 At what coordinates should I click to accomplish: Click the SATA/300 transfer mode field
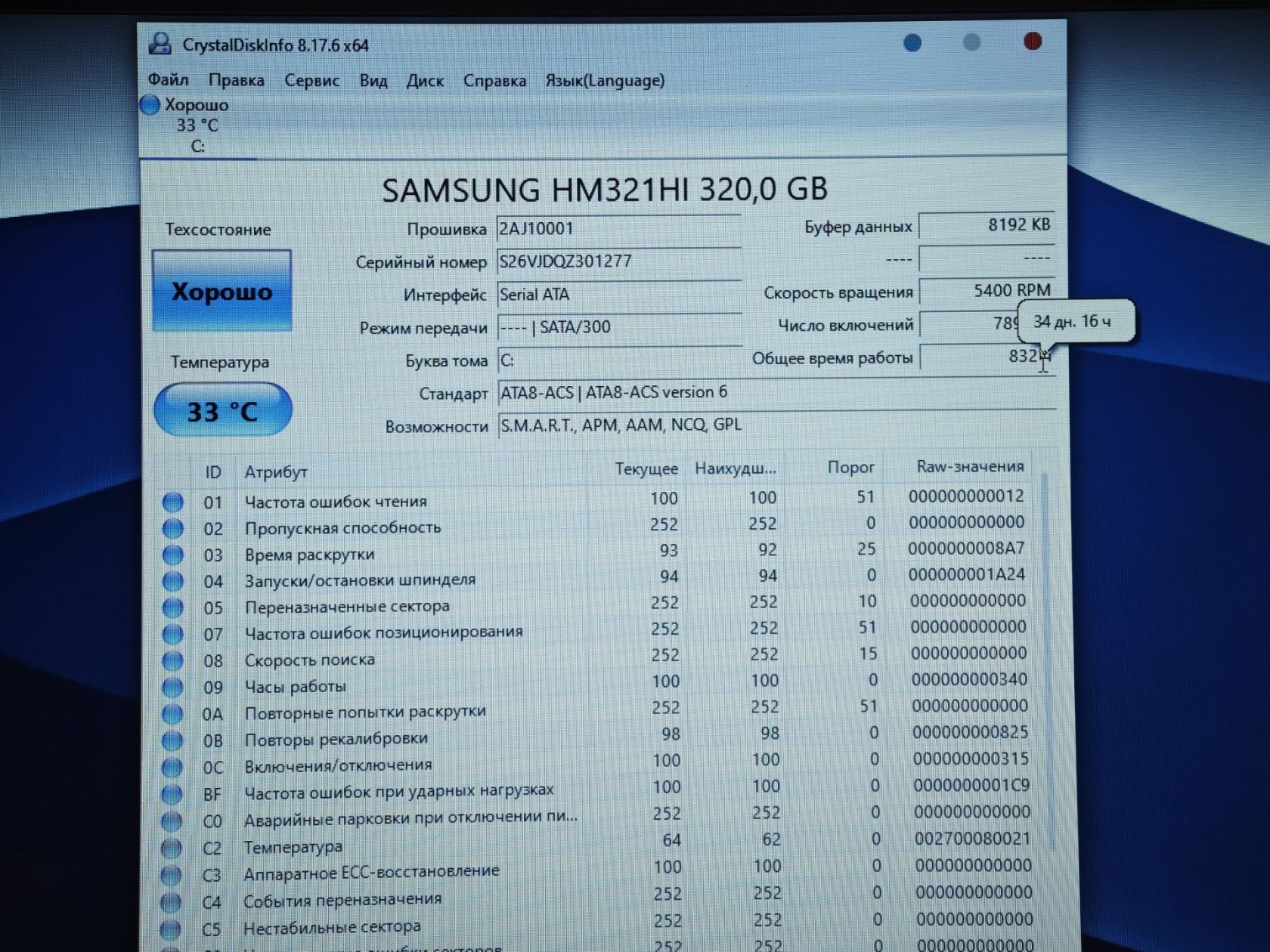618,327
